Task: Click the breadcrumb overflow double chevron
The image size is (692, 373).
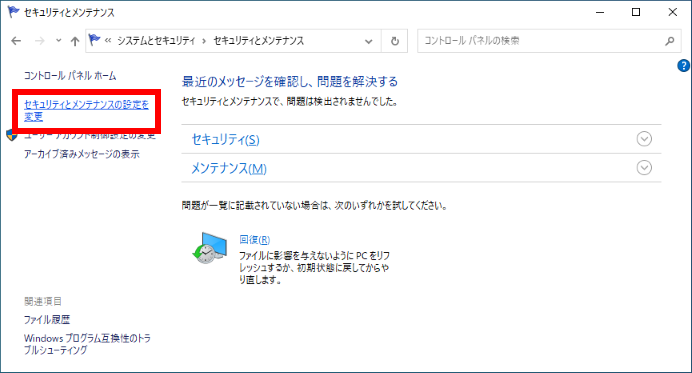Action: [108, 41]
